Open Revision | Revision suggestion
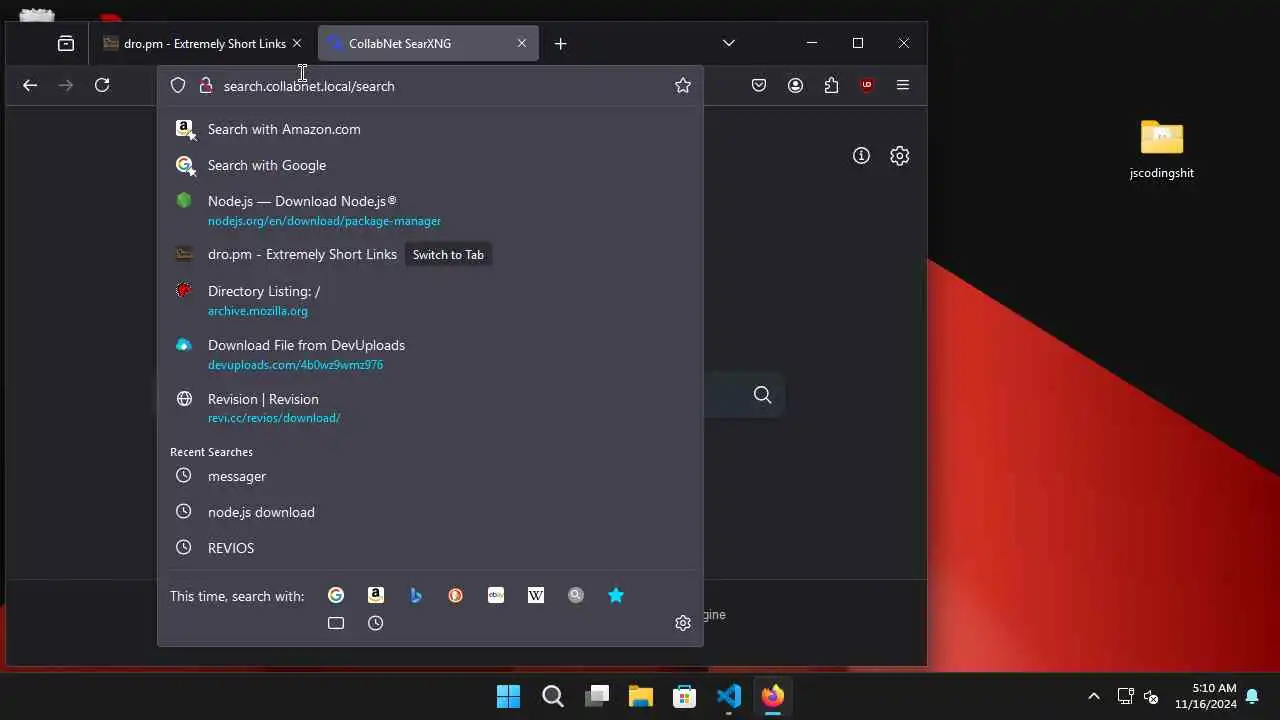This screenshot has width=1280, height=720. coord(430,408)
